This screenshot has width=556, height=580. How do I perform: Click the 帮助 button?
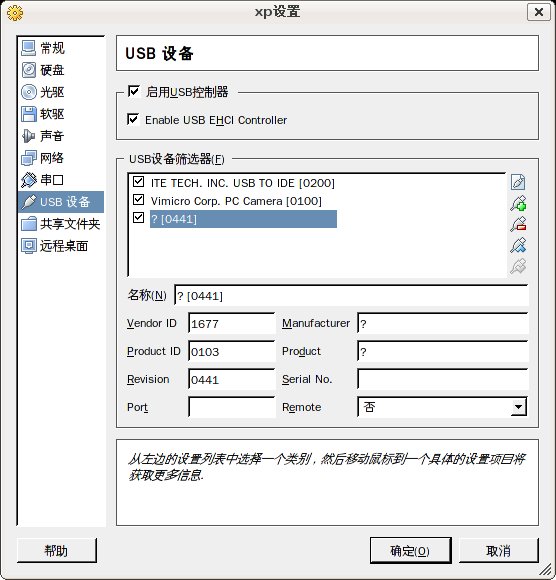[x=57, y=551]
